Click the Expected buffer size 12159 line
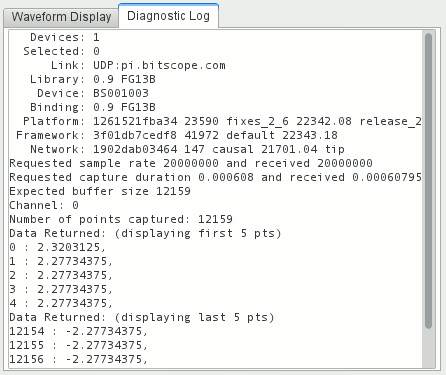The height and width of the screenshot is (375, 446). pyautogui.click(x=100, y=191)
